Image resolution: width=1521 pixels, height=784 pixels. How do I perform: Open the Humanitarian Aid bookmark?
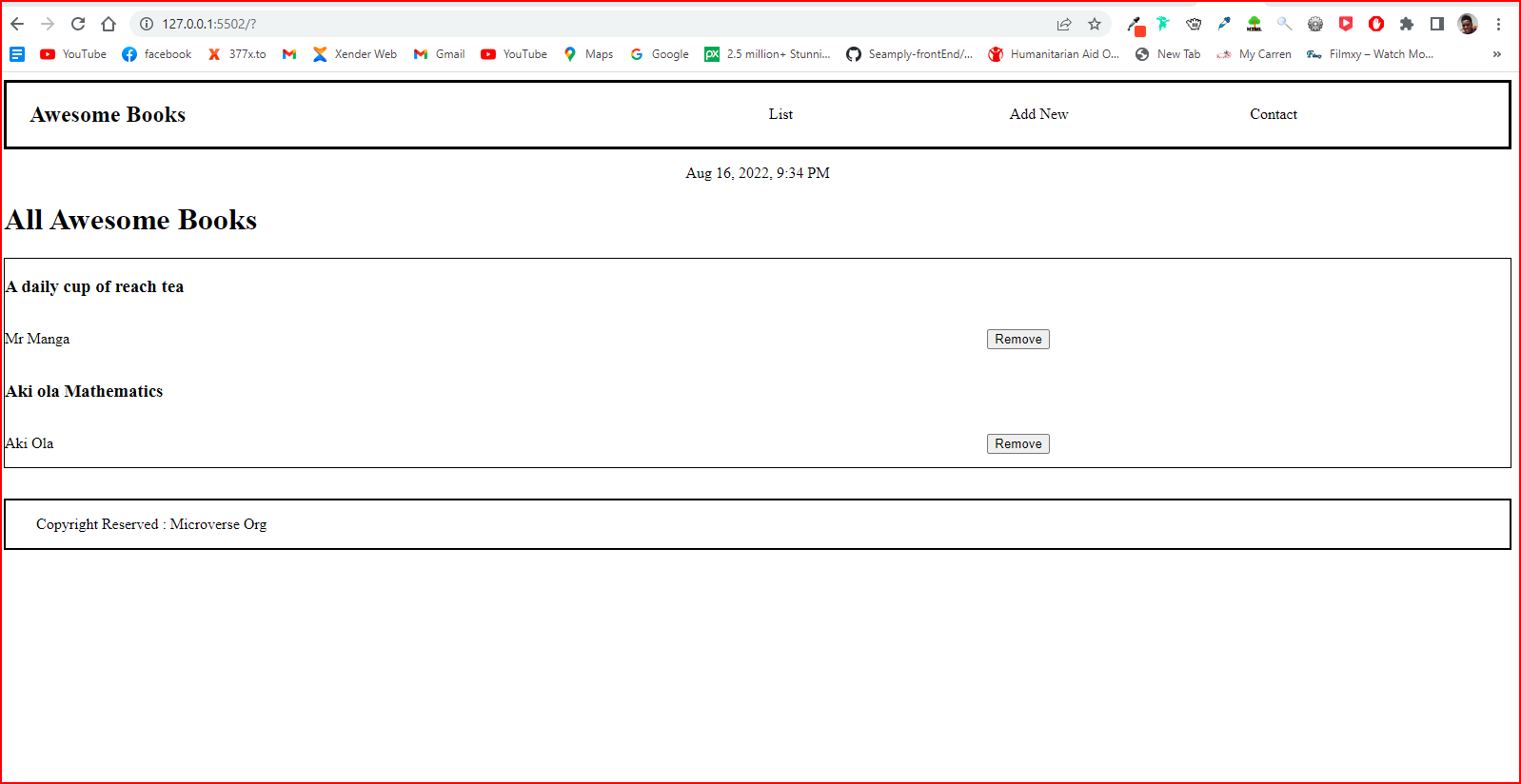point(1054,54)
